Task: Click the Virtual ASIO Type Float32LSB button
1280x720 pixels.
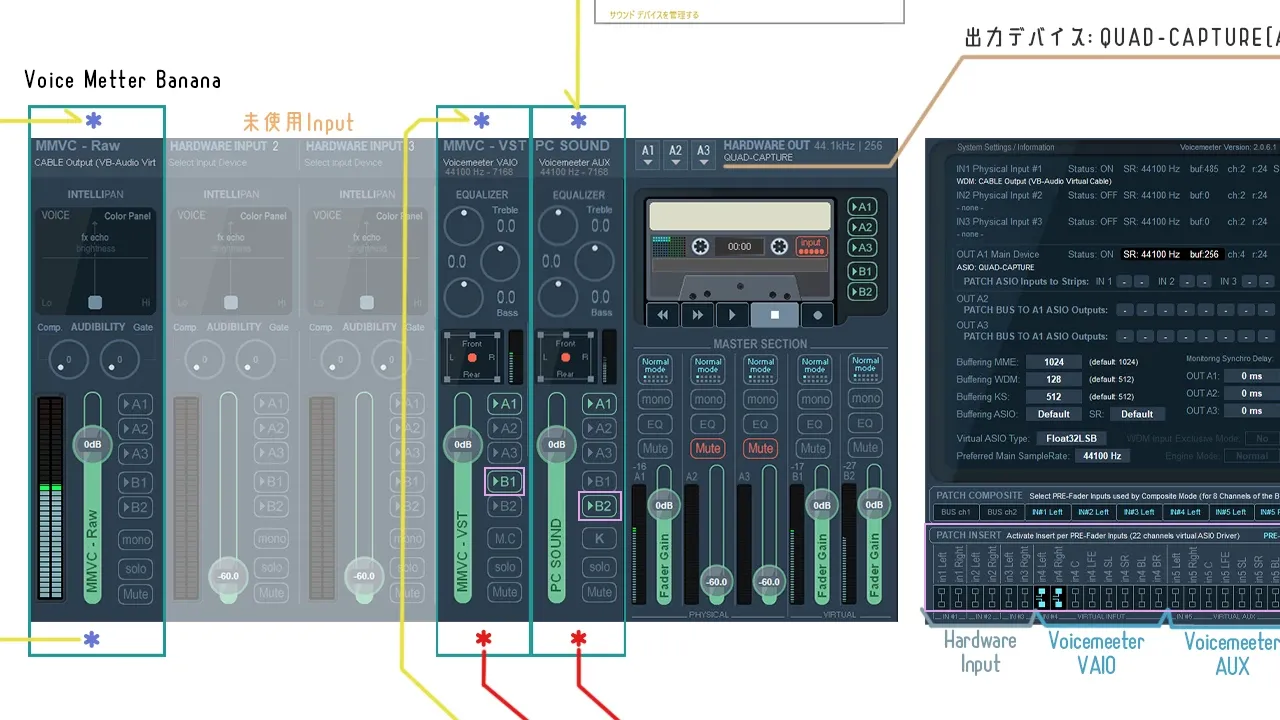Action: pos(1072,438)
